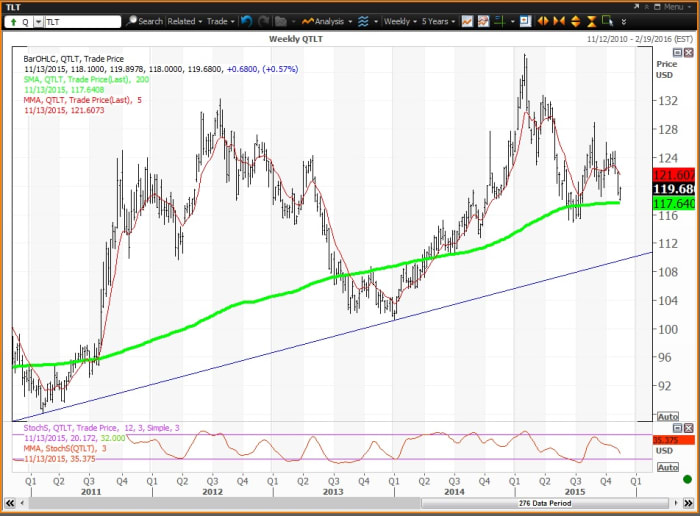Click the horizontal expand arrows icon
The height and width of the screenshot is (516, 700).
pos(544,20)
